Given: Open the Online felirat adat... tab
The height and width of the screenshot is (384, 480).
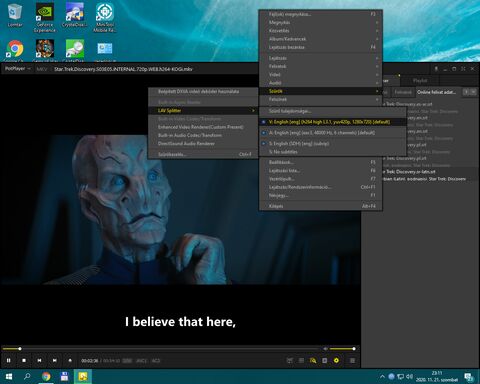Looking at the screenshot, I should [437, 92].
